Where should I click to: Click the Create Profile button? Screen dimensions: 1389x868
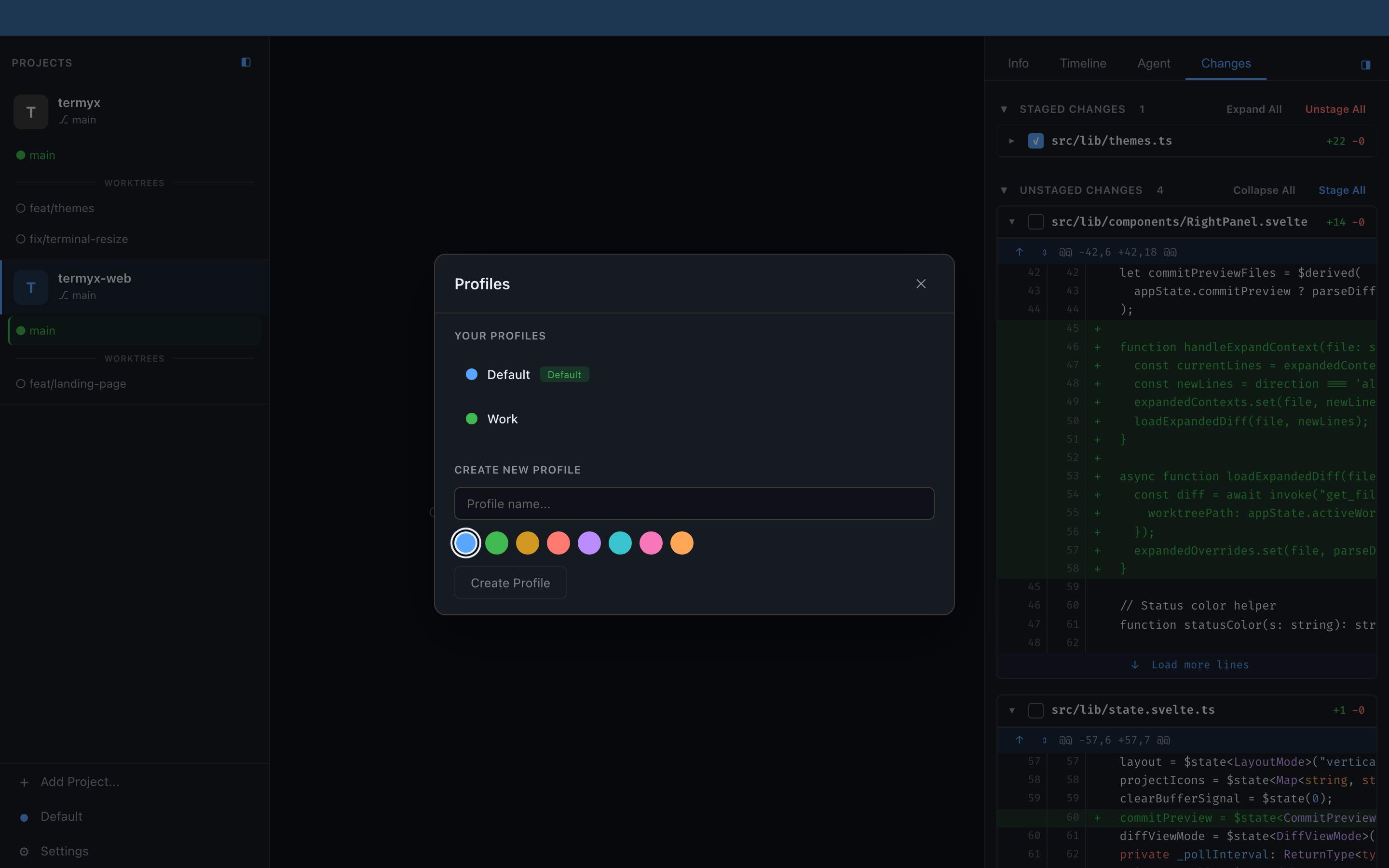pyautogui.click(x=510, y=582)
